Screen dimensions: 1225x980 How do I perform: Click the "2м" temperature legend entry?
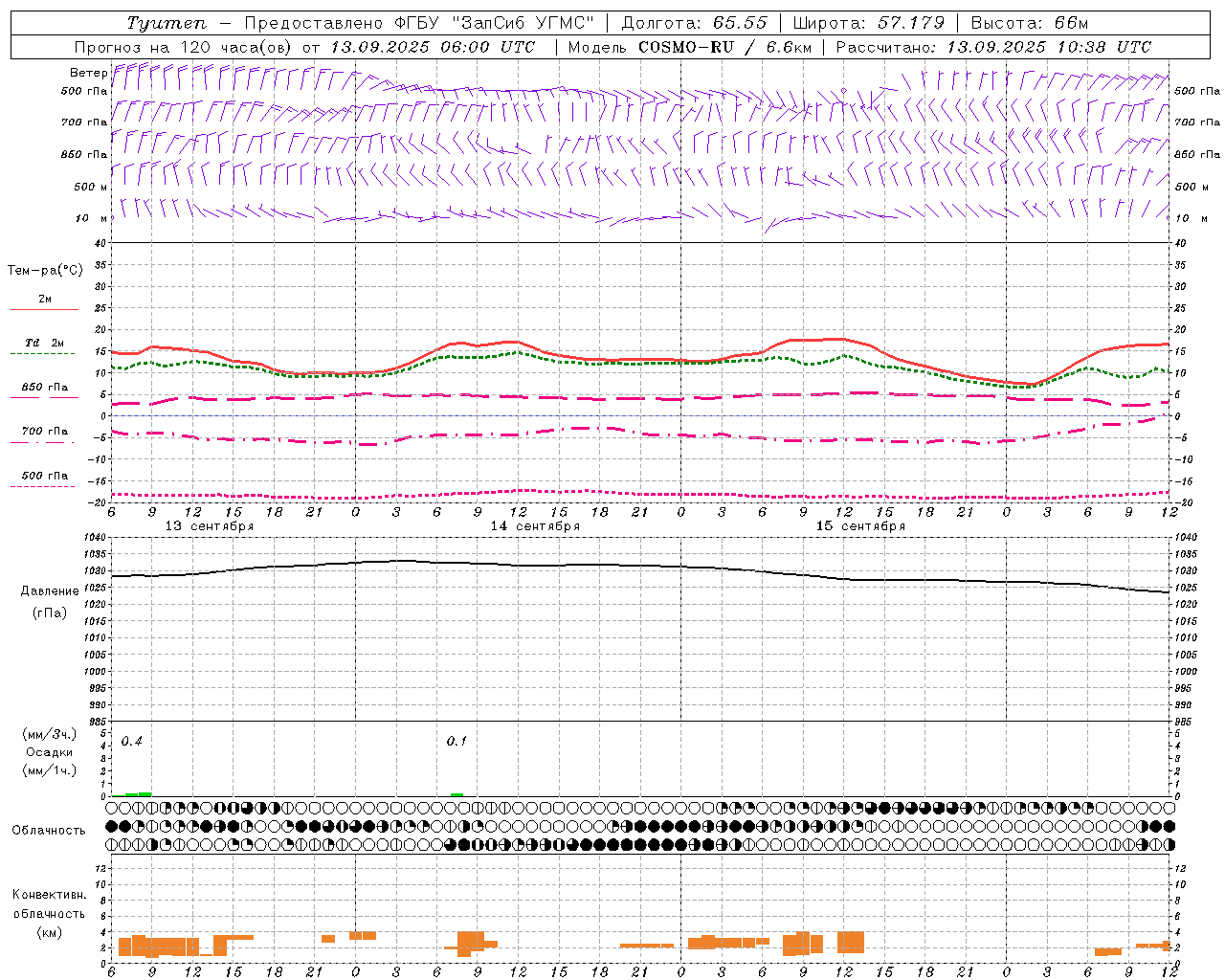click(45, 299)
